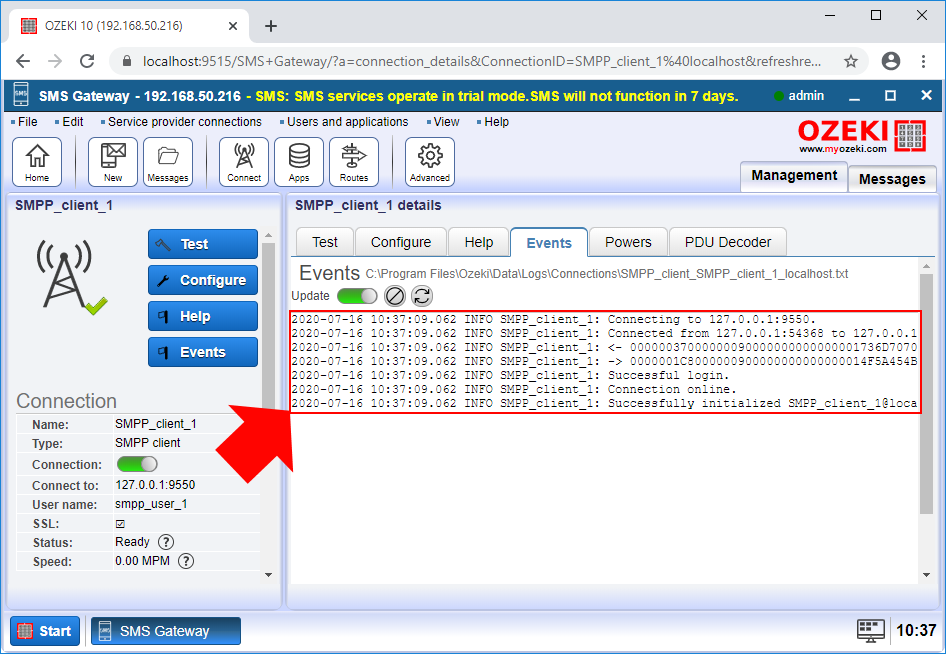Screen dimensions: 946x654
Task: Open a new browser tab
Action: (271, 26)
